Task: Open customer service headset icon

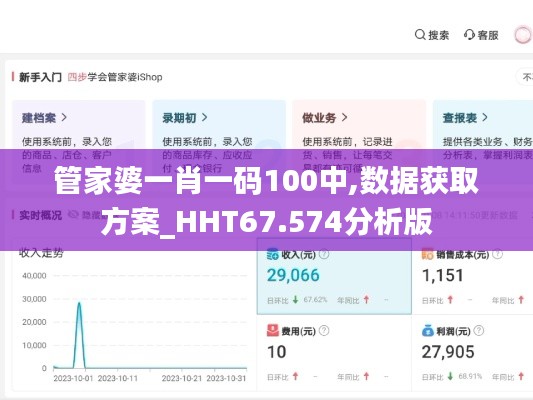Action: coord(469,35)
